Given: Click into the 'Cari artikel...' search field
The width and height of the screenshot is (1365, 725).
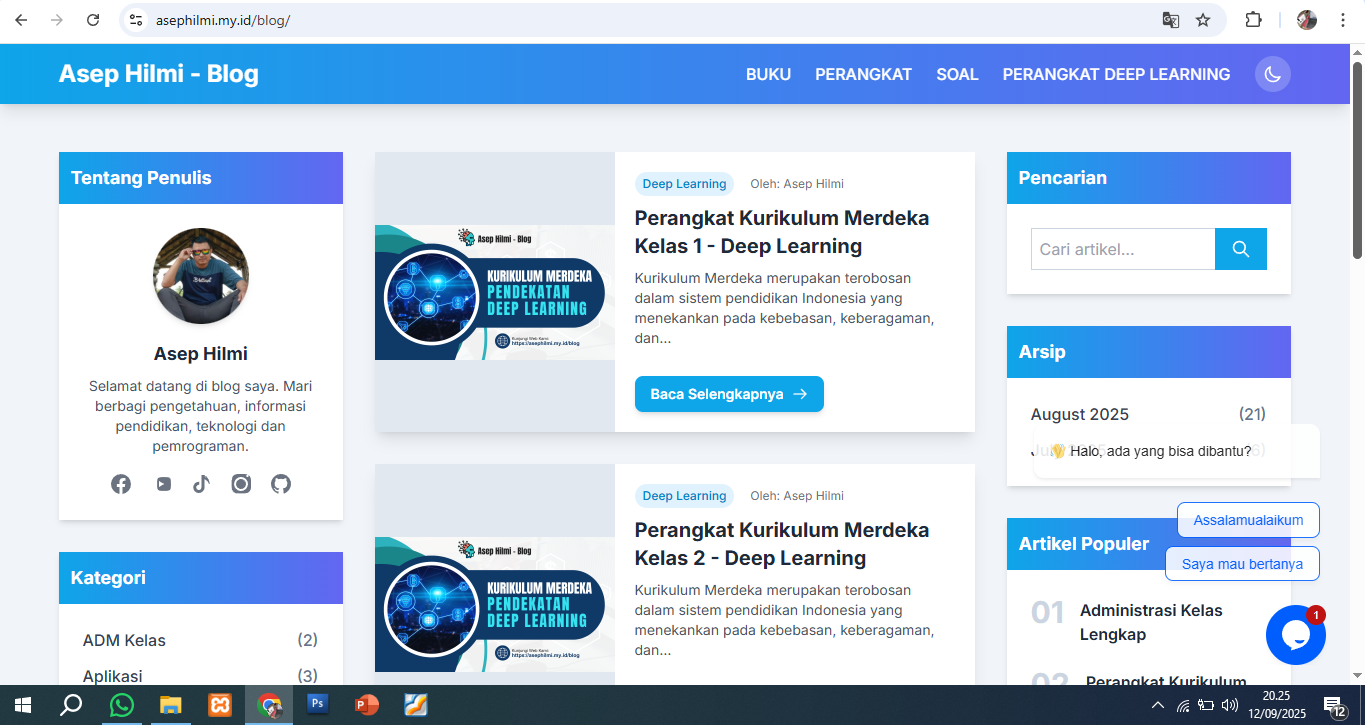Looking at the screenshot, I should 1122,249.
